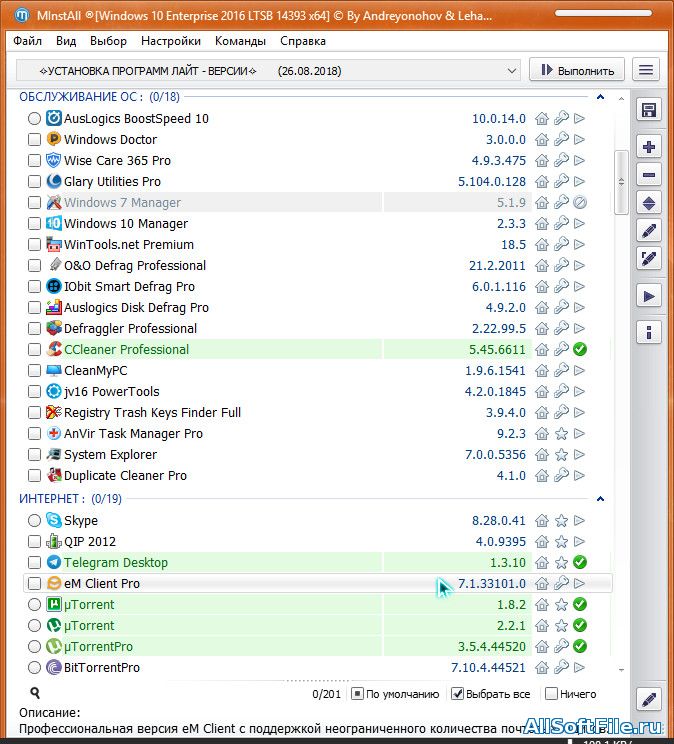Image resolution: width=674 pixels, height=744 pixels.
Task: Click the search magnifier icon
Action: tap(35, 693)
